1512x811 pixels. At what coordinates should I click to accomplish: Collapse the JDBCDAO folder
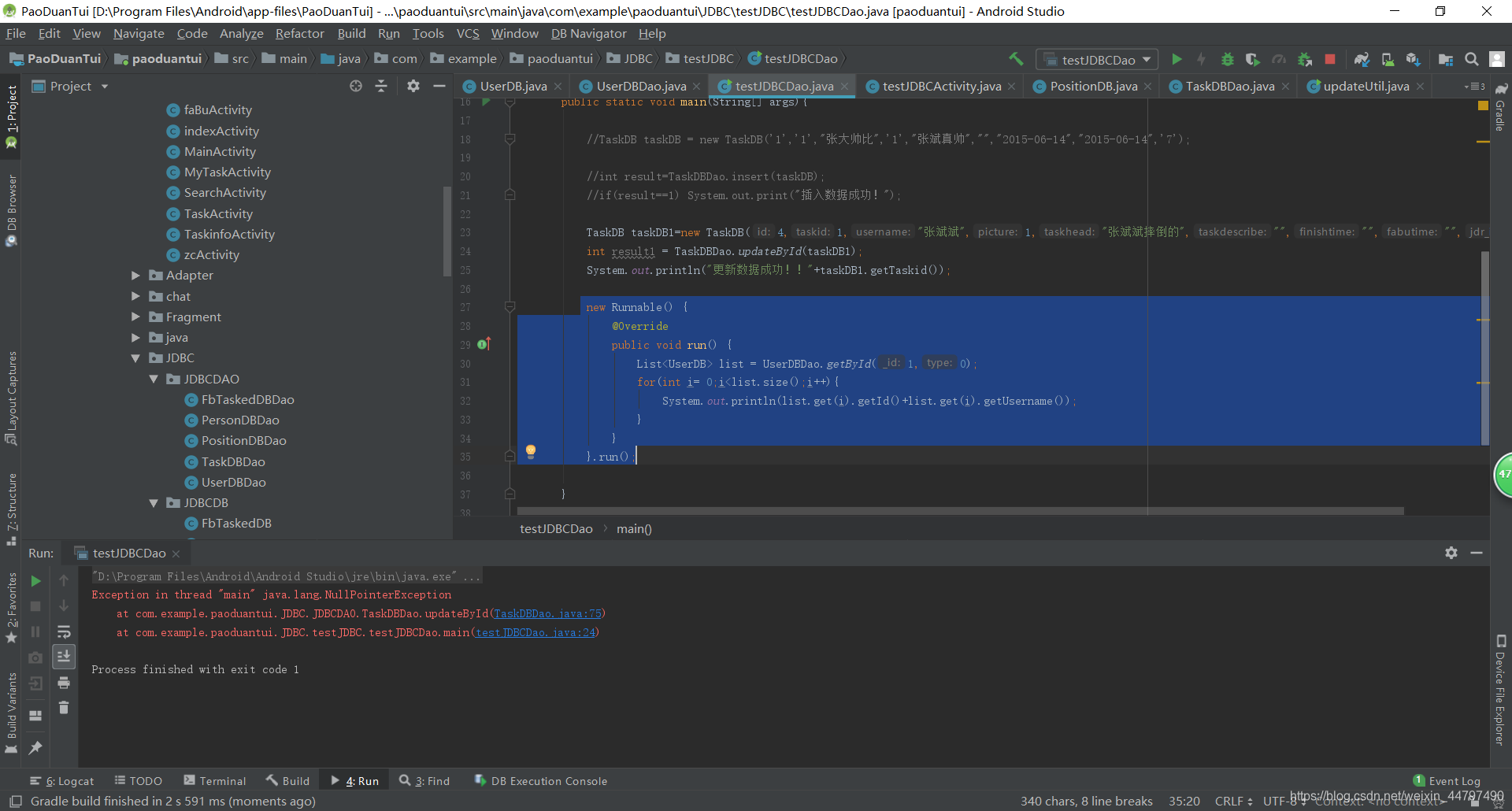pos(154,379)
